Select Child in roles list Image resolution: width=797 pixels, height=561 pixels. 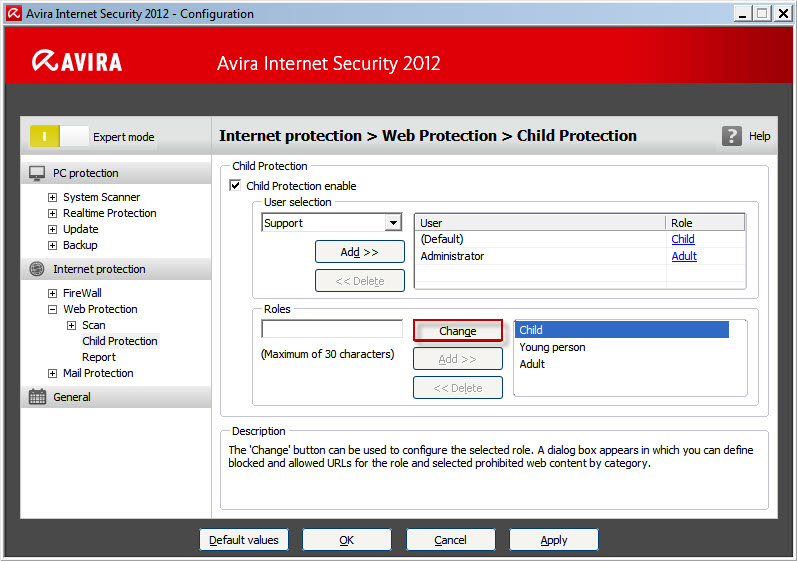(622, 330)
